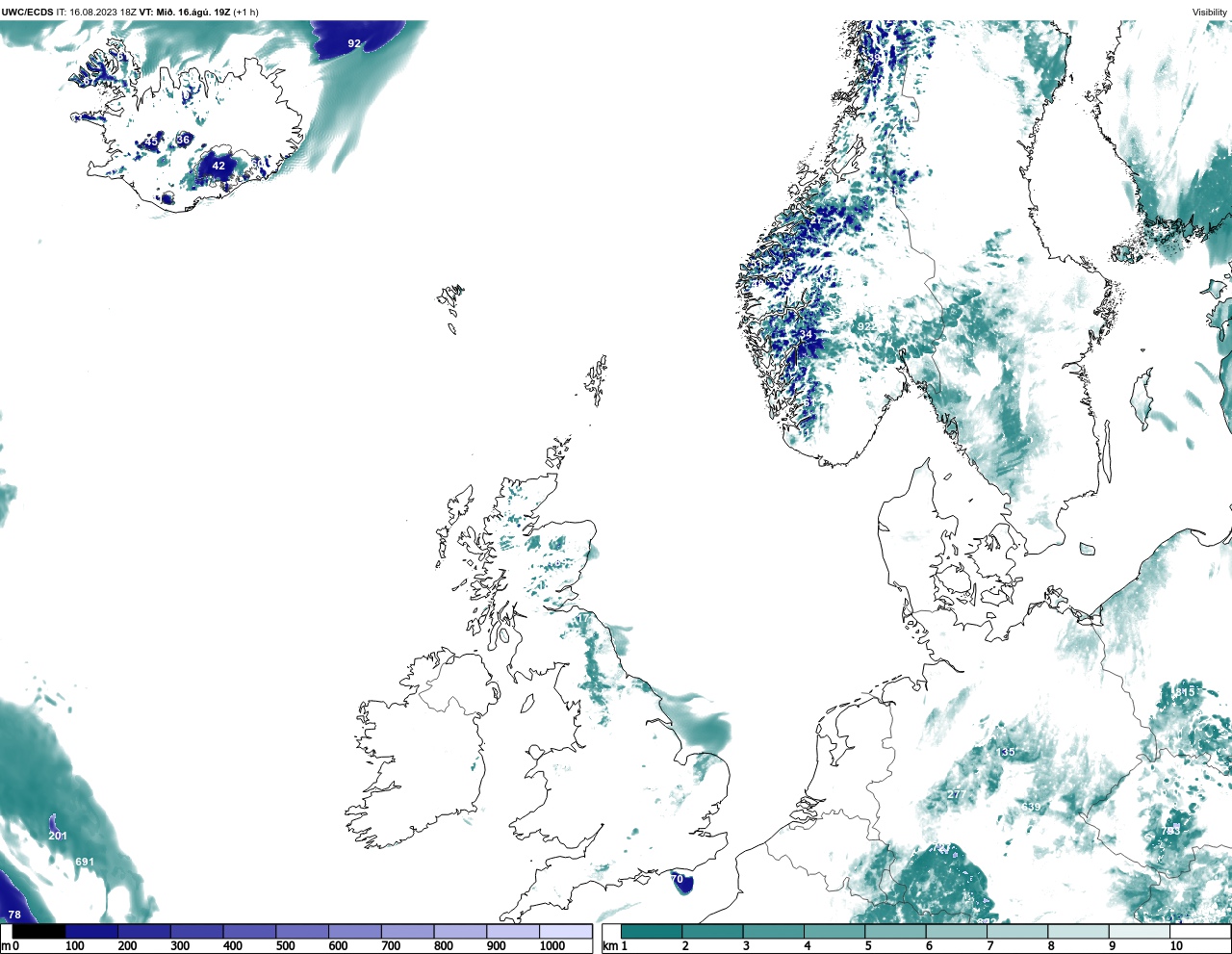
Task: Click the teal swatch between 2 and 3 km
Action: coord(712,932)
